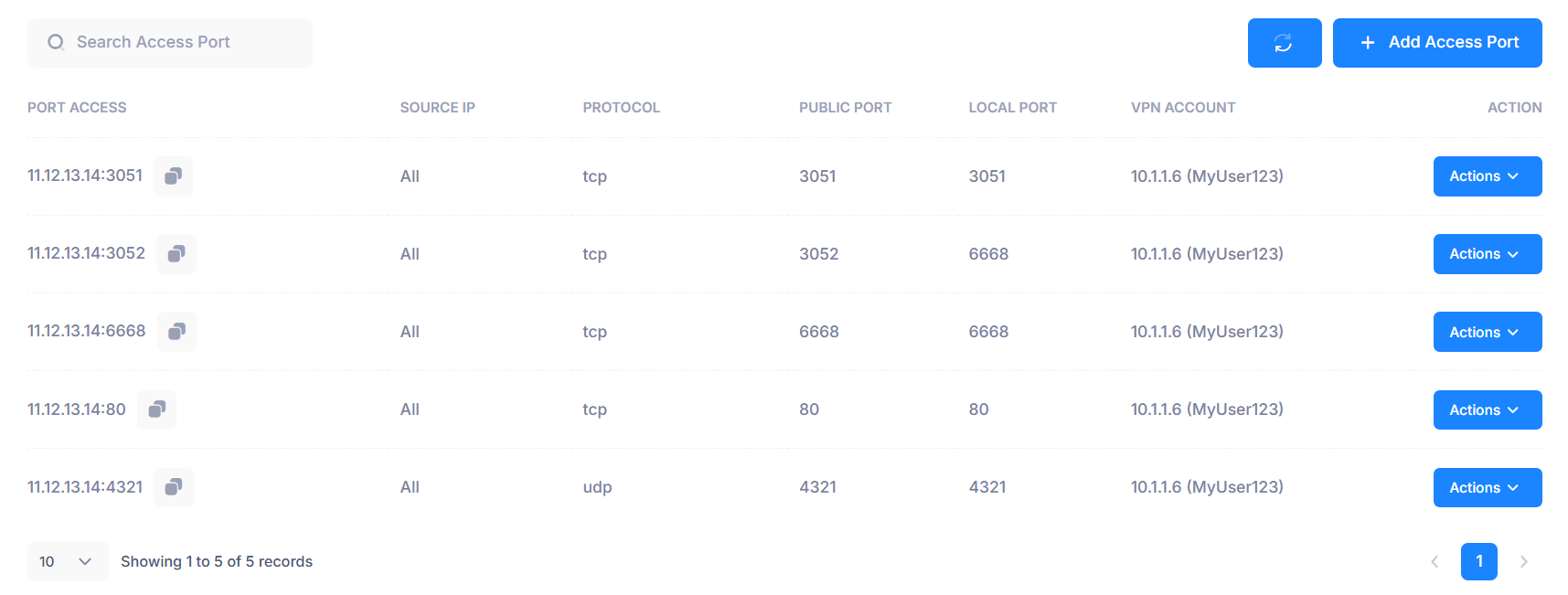The height and width of the screenshot is (595, 1568).
Task: Go to the previous page arrow
Action: (x=1435, y=561)
